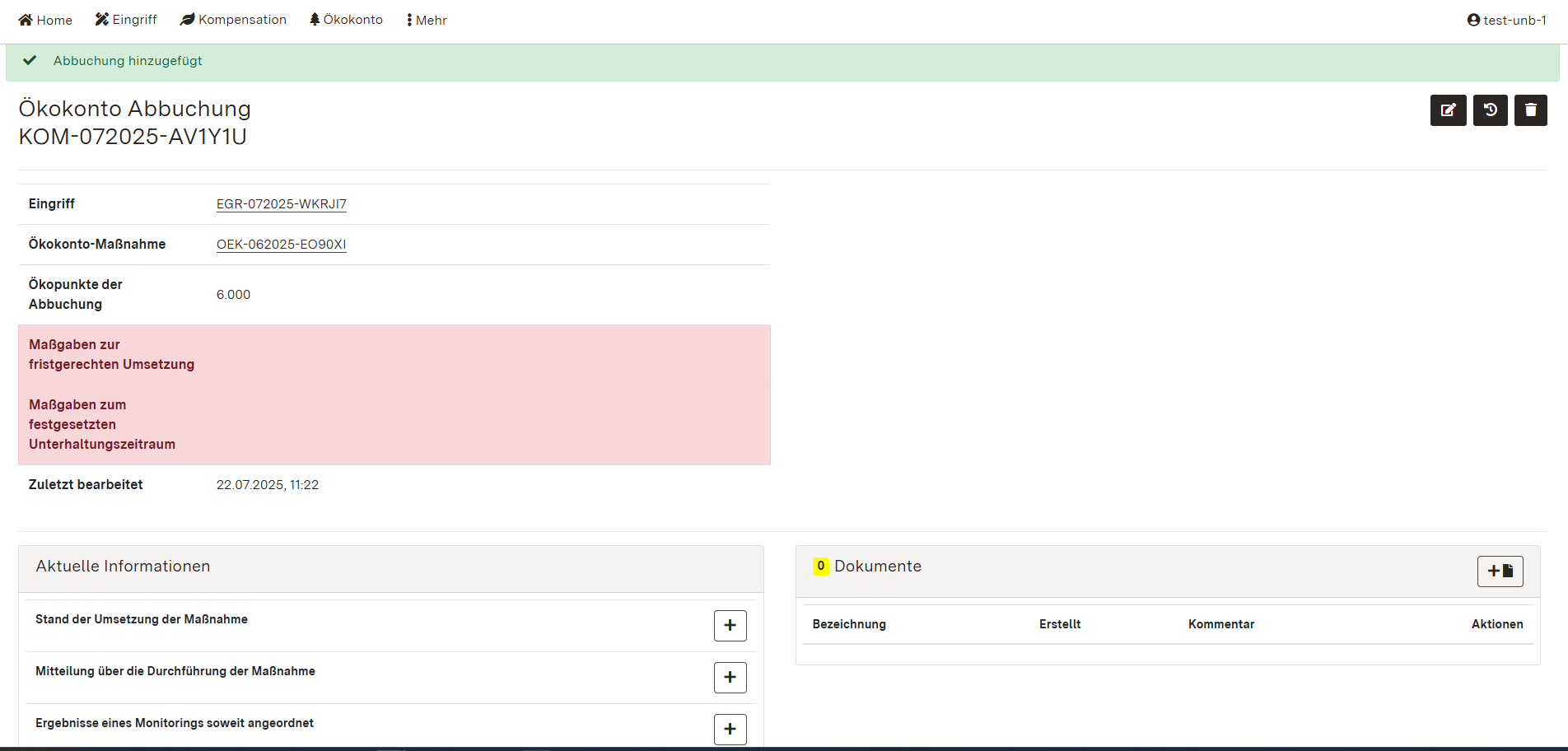This screenshot has height=751, width=1568.
Task: Edit the Ökokonto Abbuchung via pencil icon
Action: click(1448, 110)
